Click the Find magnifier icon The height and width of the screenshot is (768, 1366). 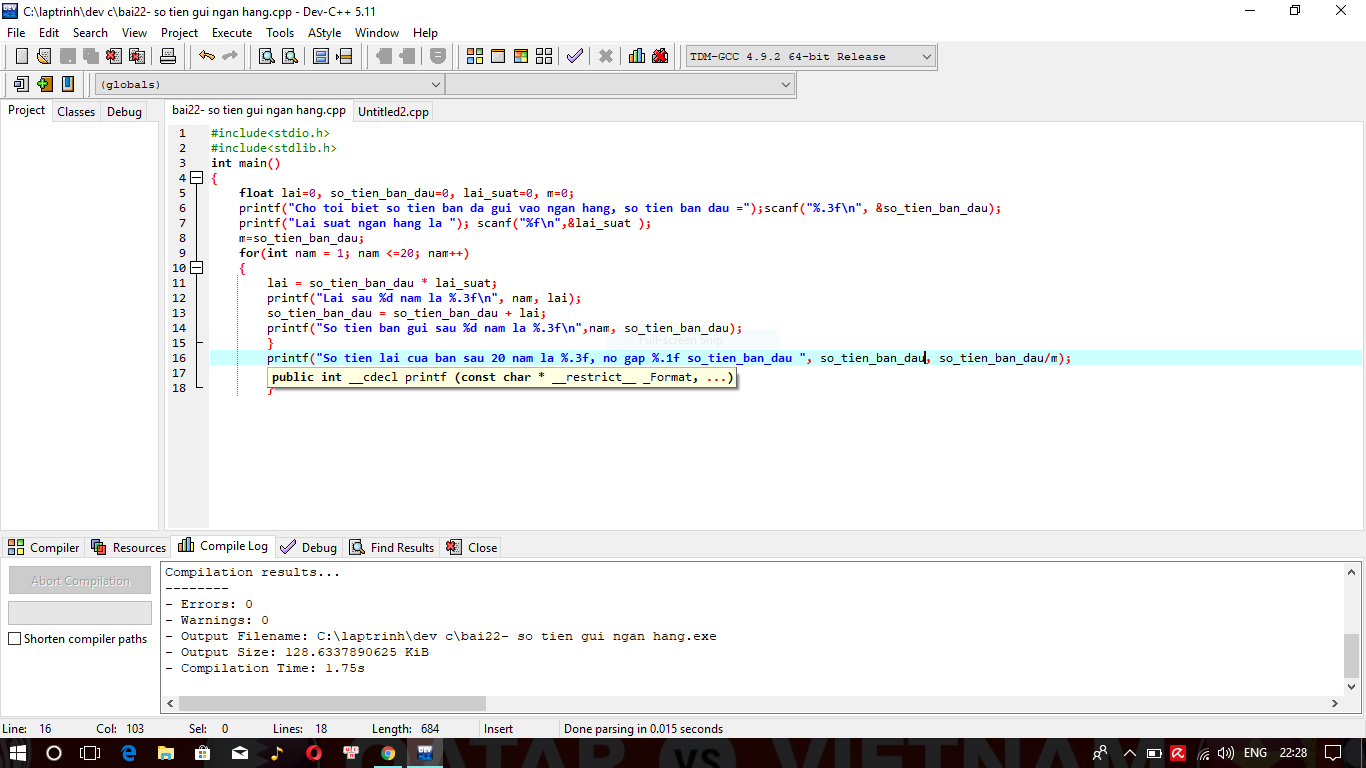coord(267,56)
